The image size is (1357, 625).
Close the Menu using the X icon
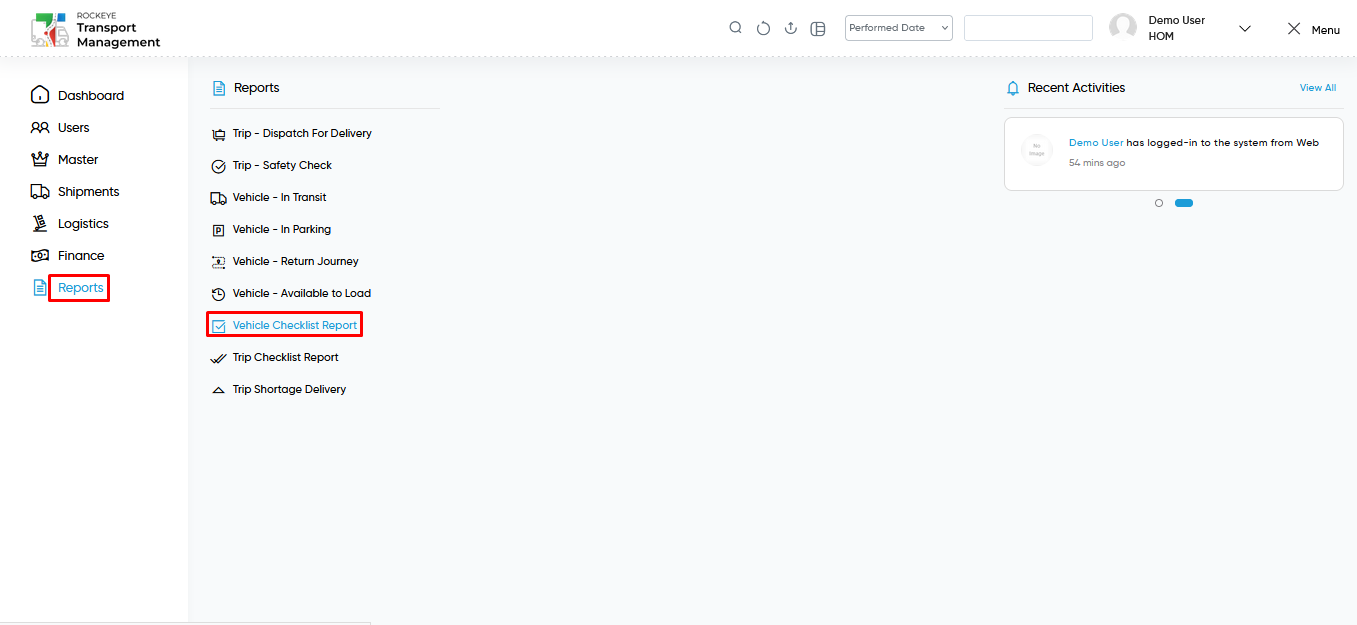click(1294, 29)
